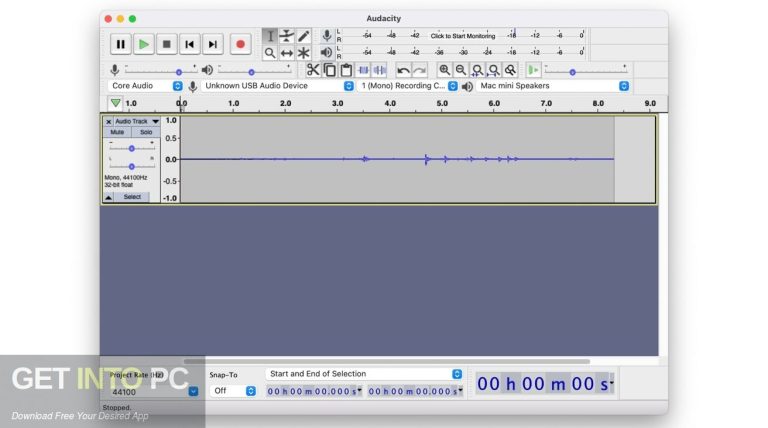Image resolution: width=768 pixels, height=428 pixels.
Task: Open the Core Audio host dropdown
Action: point(145,86)
